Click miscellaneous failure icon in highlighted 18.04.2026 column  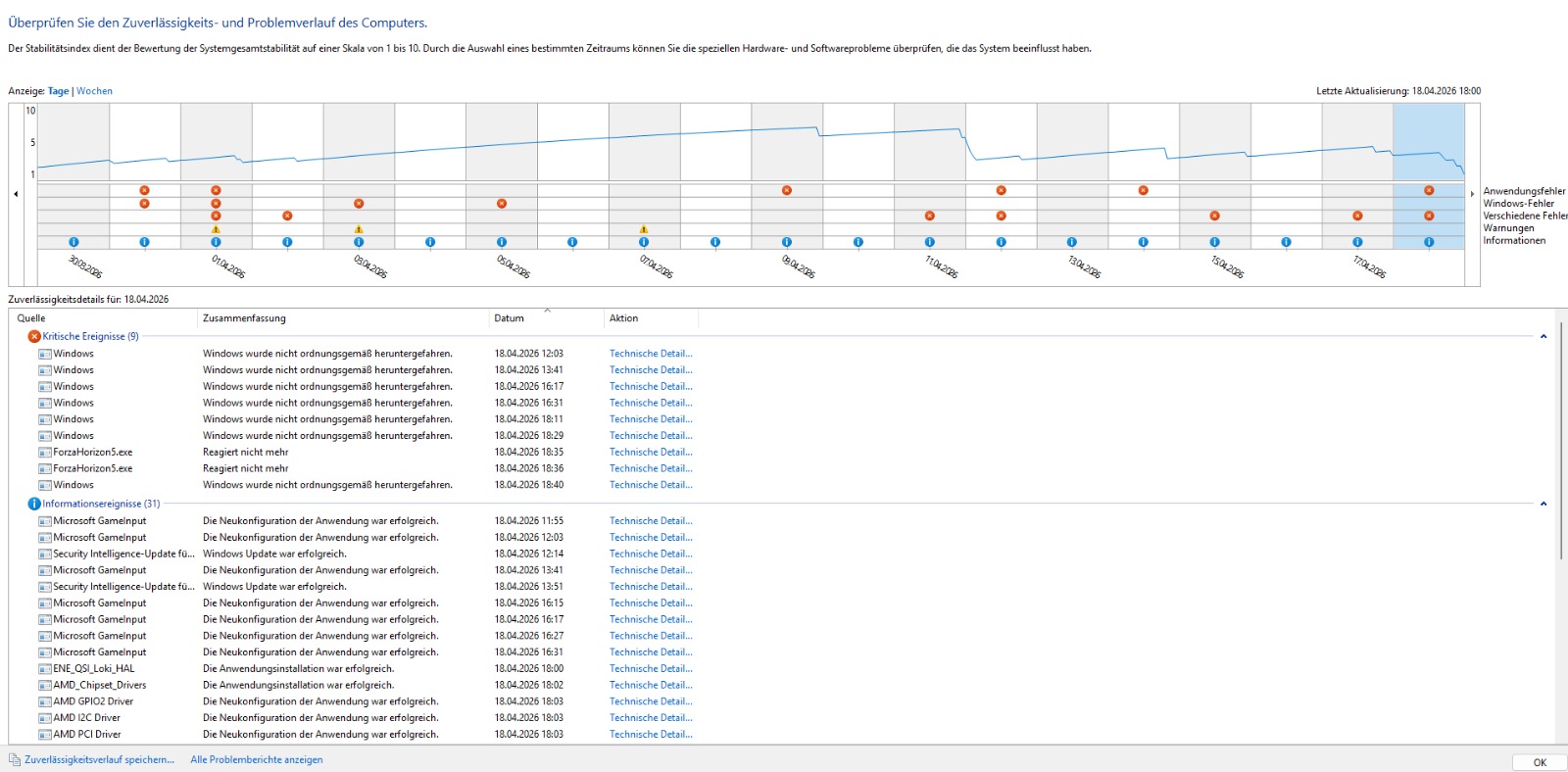[x=1429, y=216]
